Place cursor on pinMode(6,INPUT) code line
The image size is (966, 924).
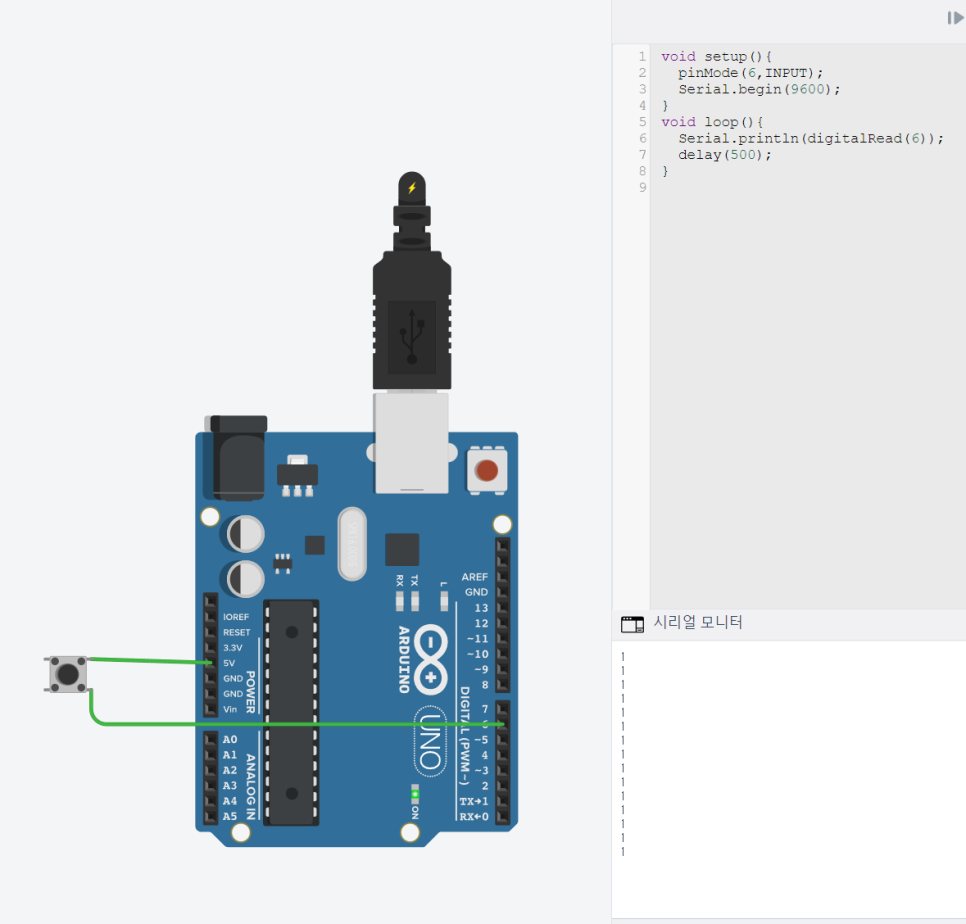coord(749,73)
